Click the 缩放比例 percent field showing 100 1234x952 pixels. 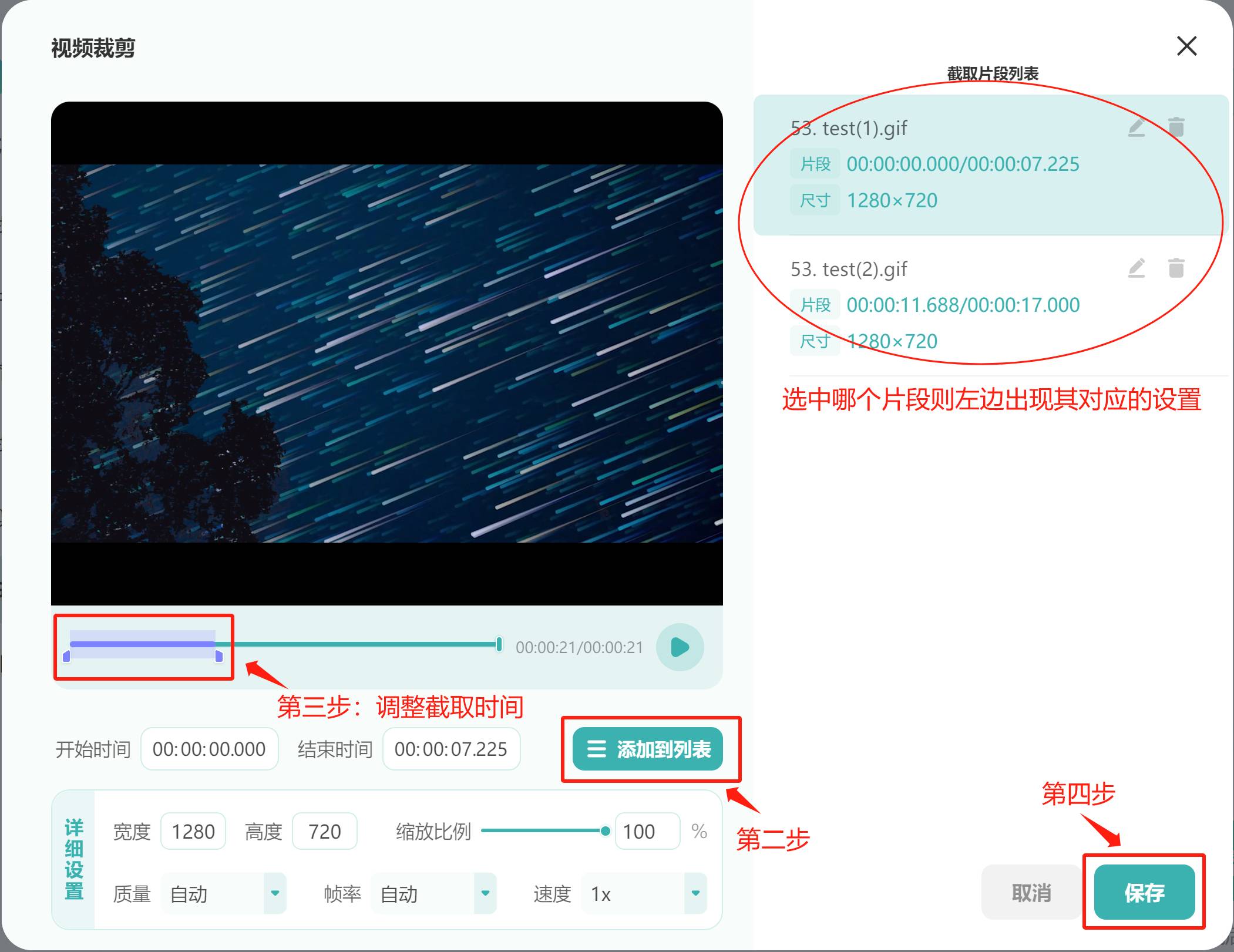[x=647, y=831]
